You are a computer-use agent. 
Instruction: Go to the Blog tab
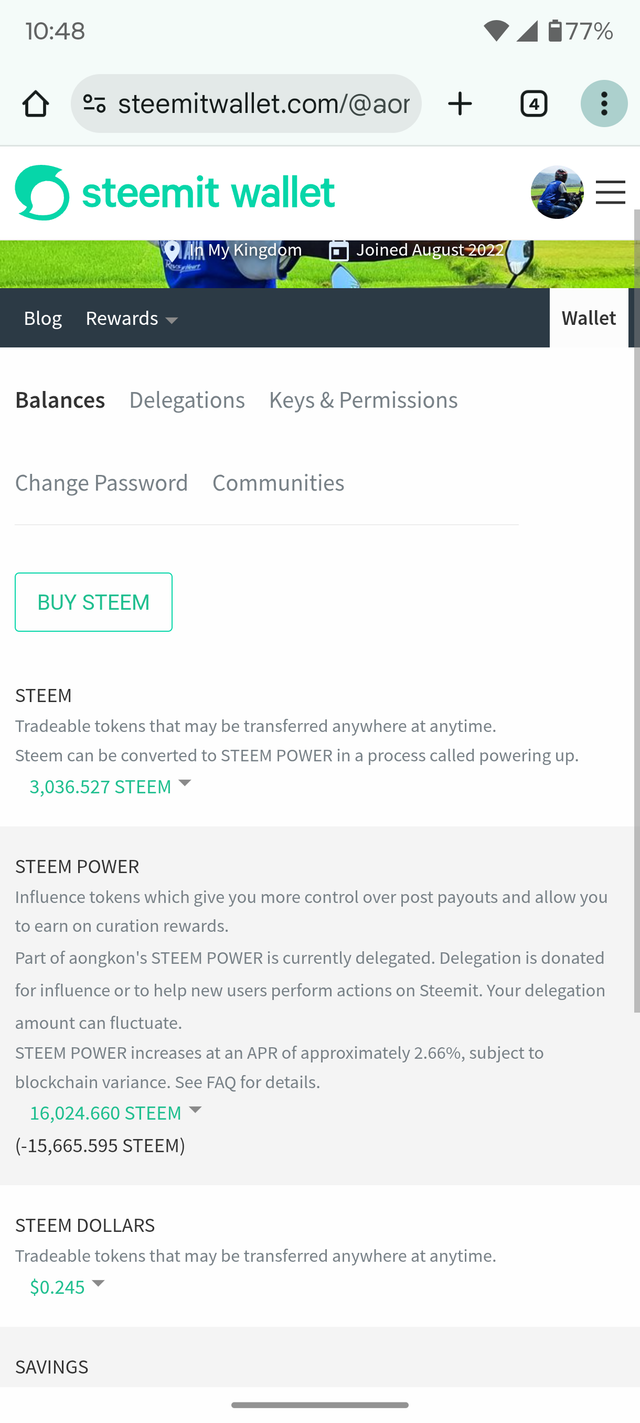(43, 319)
